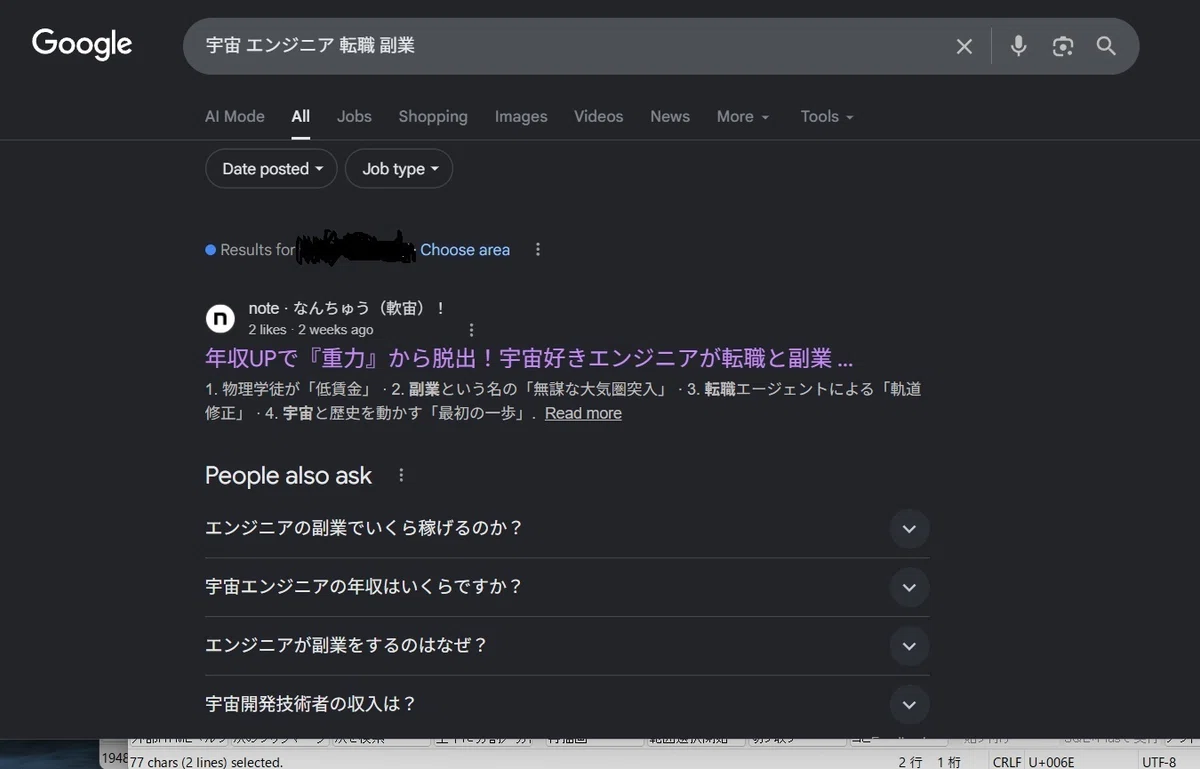Screen dimensions: 1200x769
Task: Click the note site favicon
Action: click(220, 319)
